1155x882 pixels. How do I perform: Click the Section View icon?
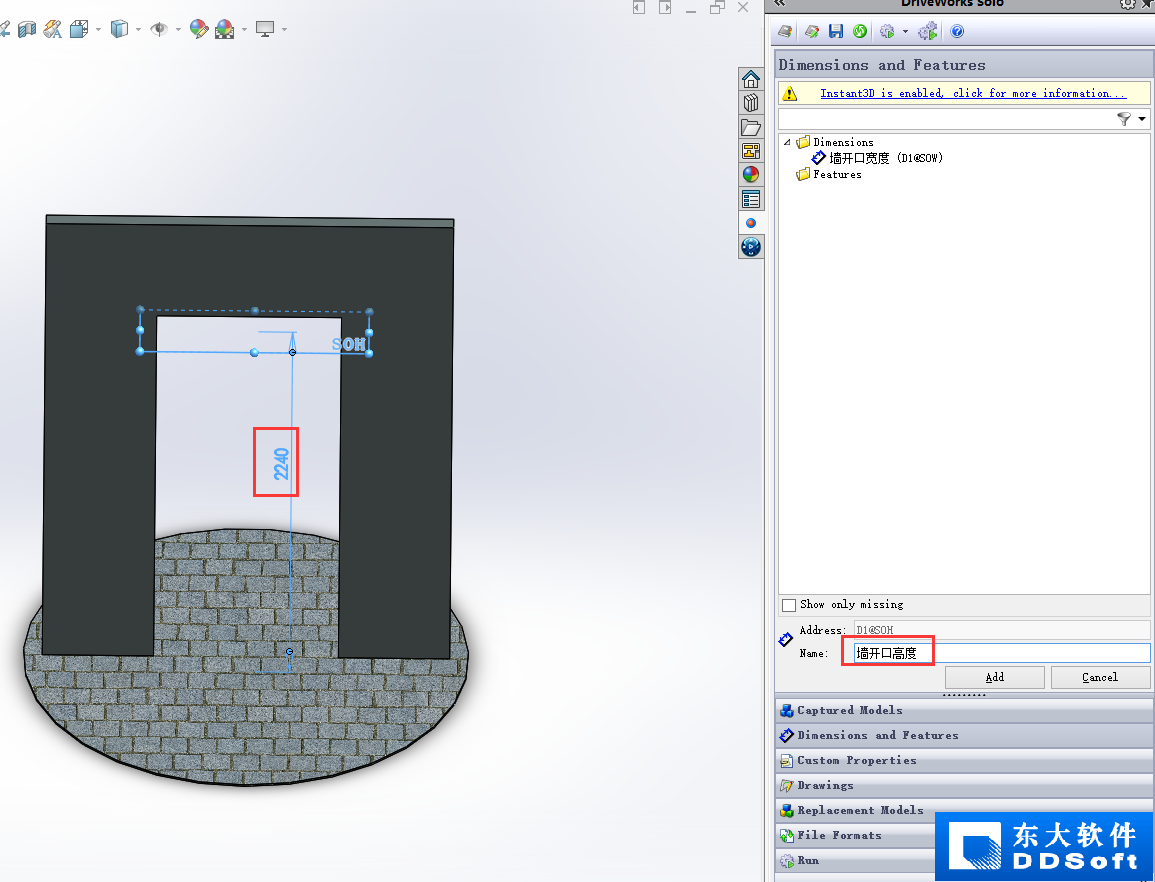27,29
